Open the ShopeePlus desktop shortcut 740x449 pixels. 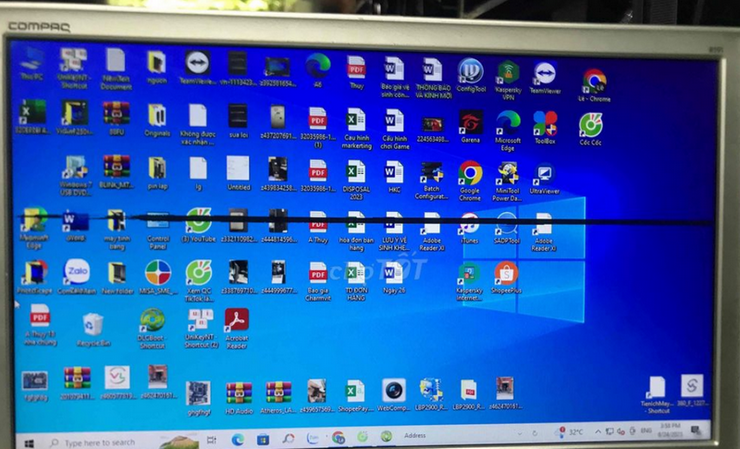coord(506,278)
